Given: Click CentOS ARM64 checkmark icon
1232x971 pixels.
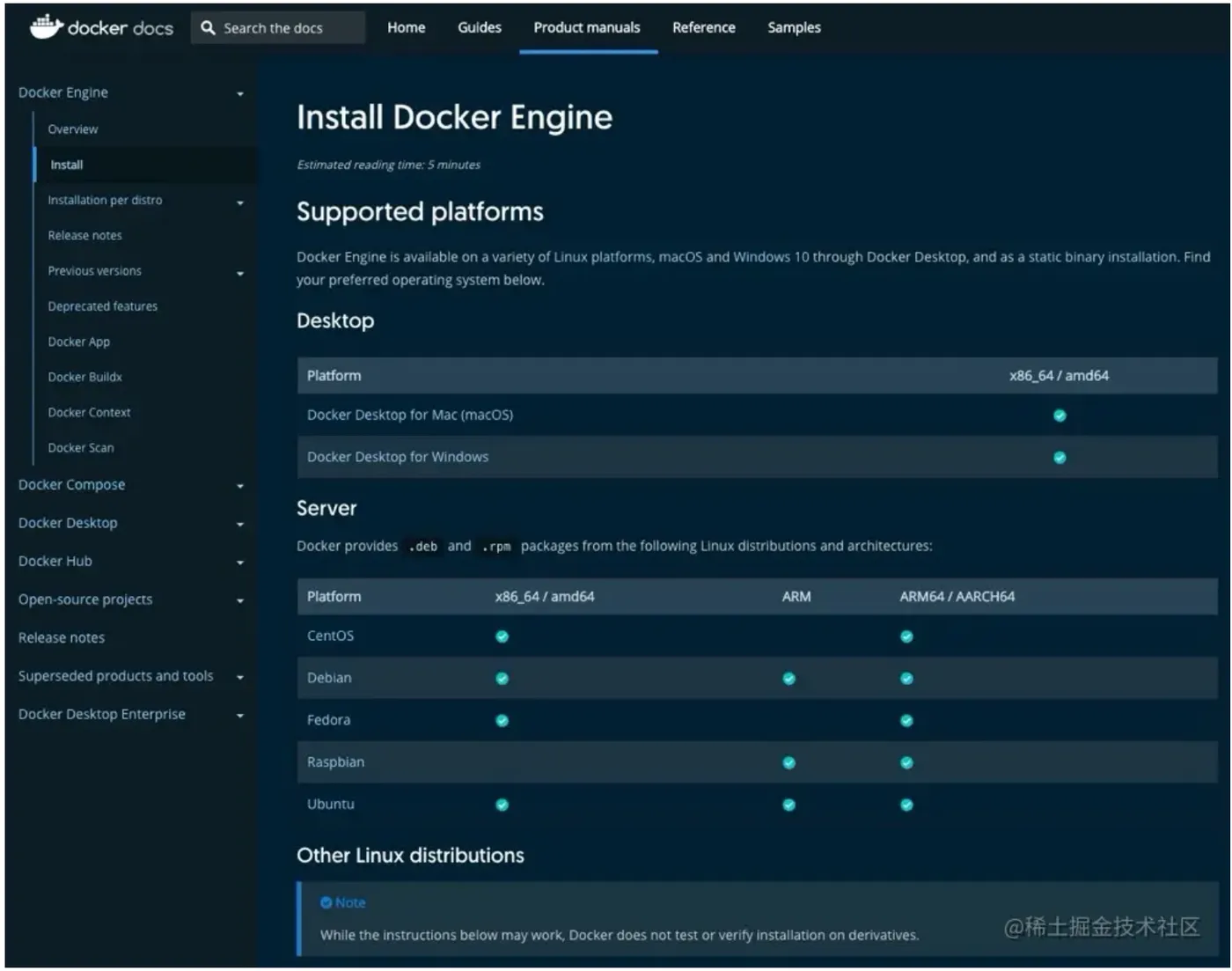Looking at the screenshot, I should click(906, 636).
